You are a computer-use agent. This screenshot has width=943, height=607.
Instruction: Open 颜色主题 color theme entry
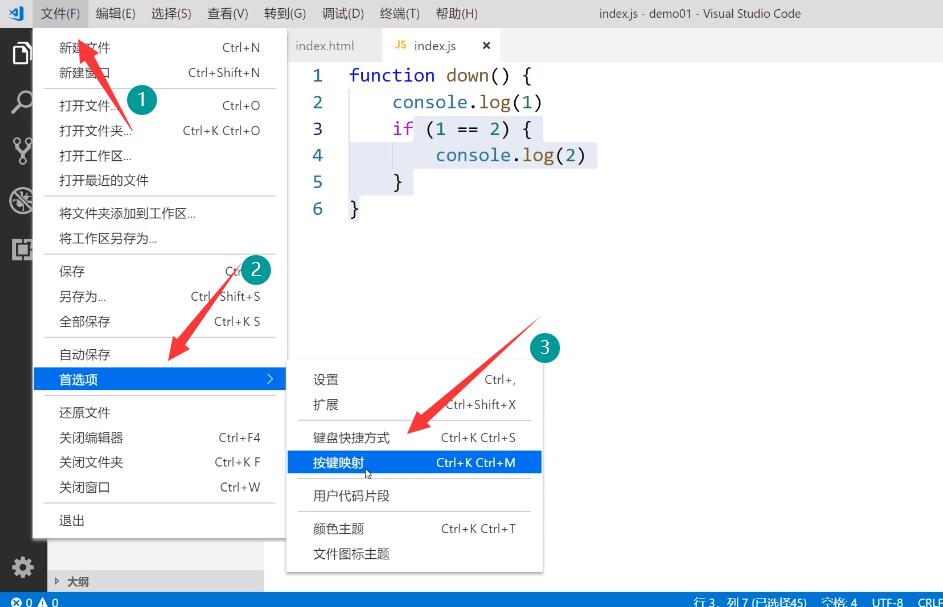tap(414, 529)
